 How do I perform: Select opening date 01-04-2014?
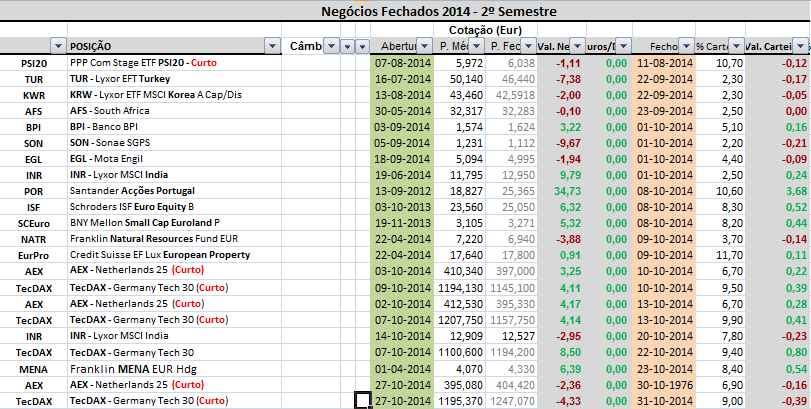click(402, 370)
